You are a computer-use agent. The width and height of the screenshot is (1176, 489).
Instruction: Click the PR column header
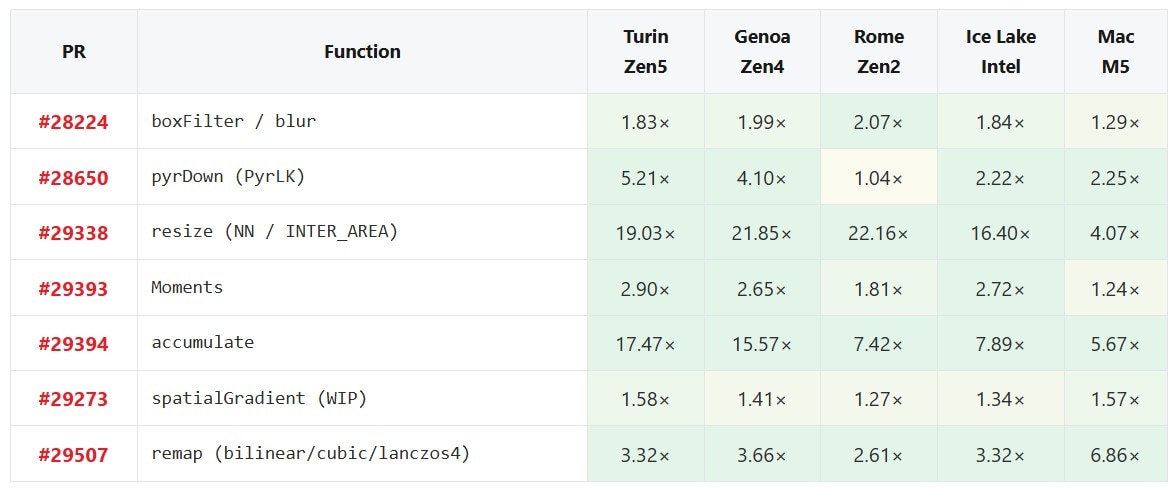click(x=74, y=52)
